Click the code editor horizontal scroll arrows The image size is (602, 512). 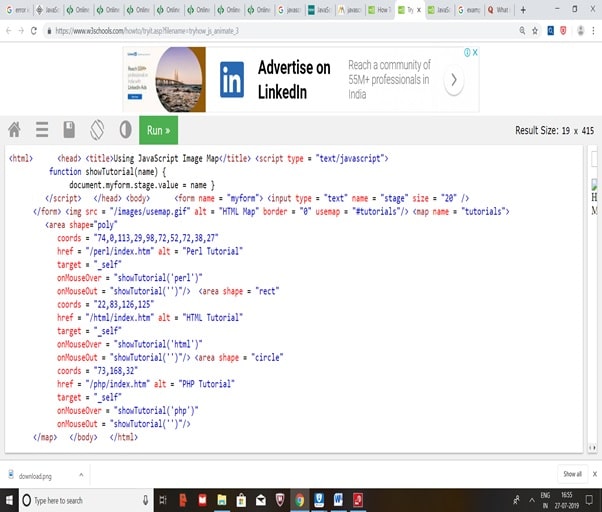(592, 448)
